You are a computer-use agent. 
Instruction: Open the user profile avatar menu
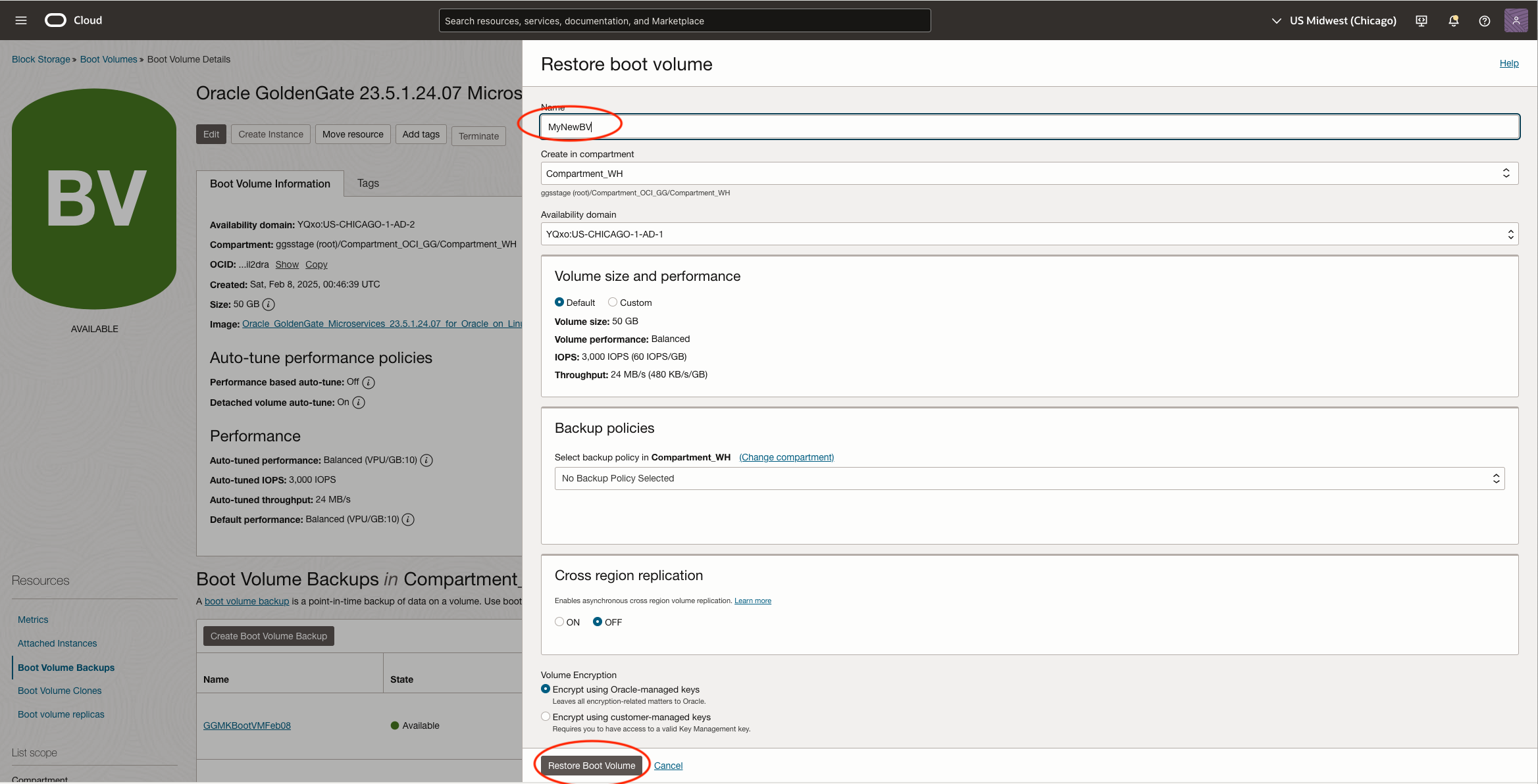coord(1516,20)
